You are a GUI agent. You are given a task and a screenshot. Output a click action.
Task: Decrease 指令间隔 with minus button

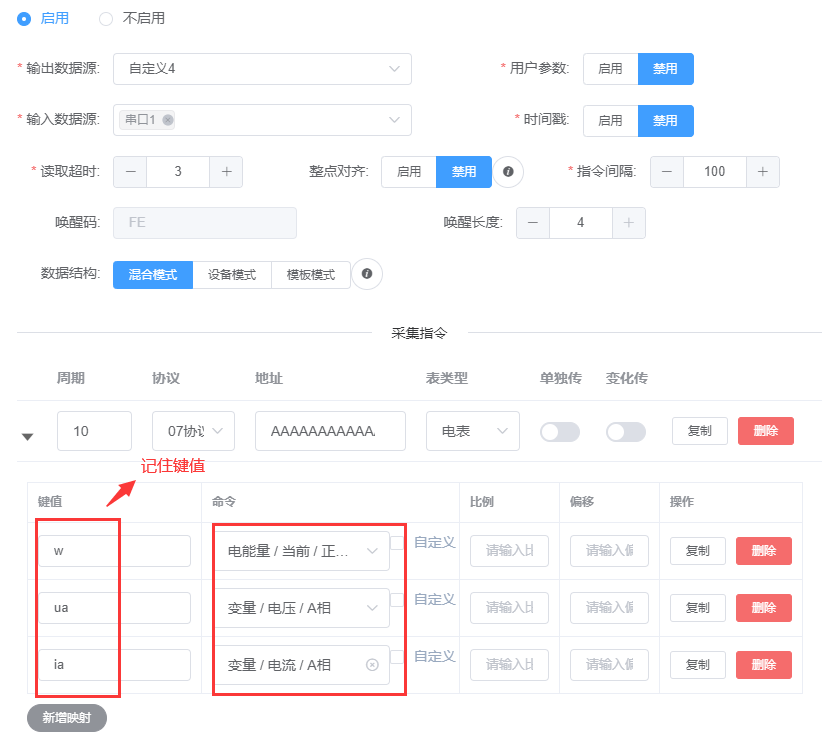(x=667, y=172)
